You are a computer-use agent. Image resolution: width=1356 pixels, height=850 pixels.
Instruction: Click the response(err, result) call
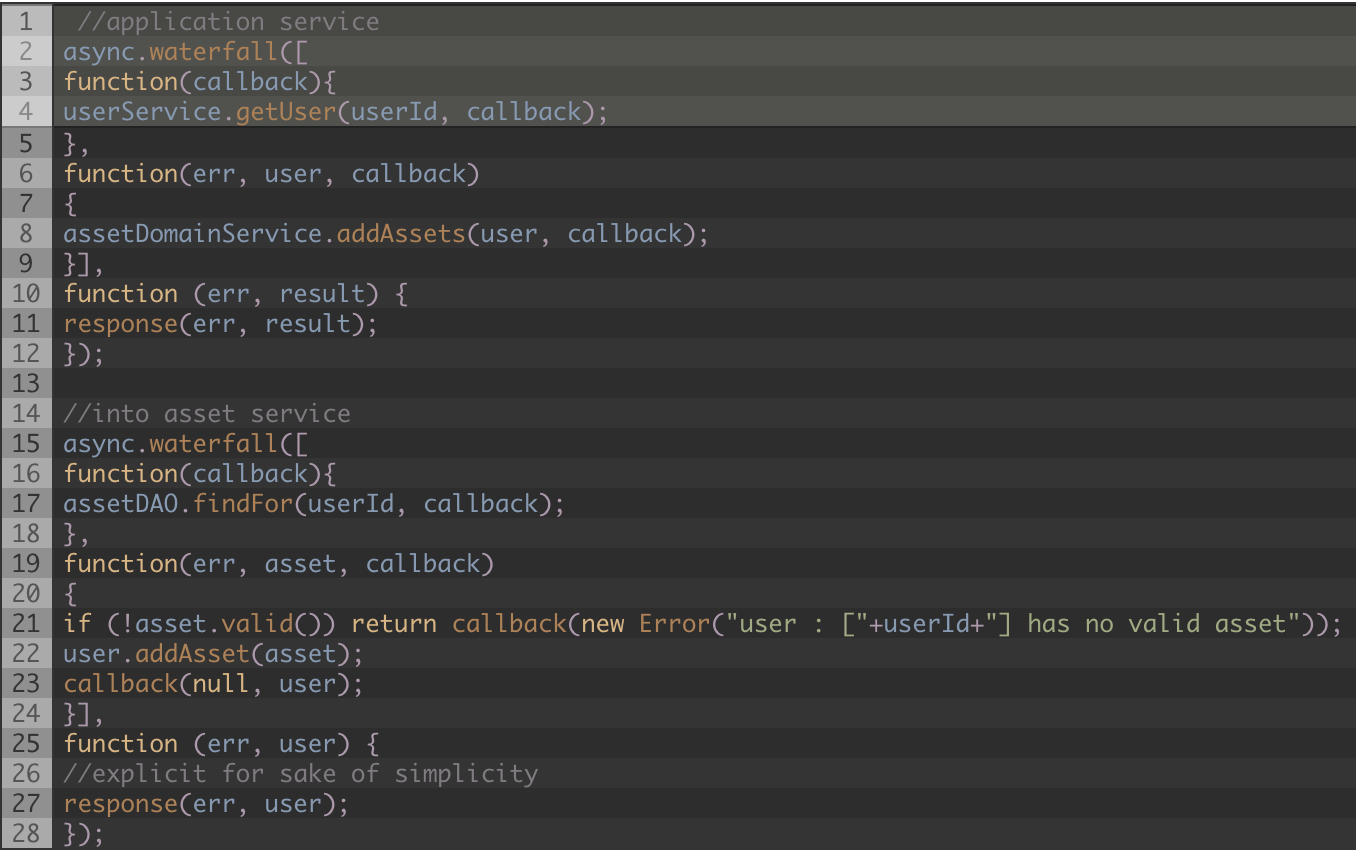[221, 324]
